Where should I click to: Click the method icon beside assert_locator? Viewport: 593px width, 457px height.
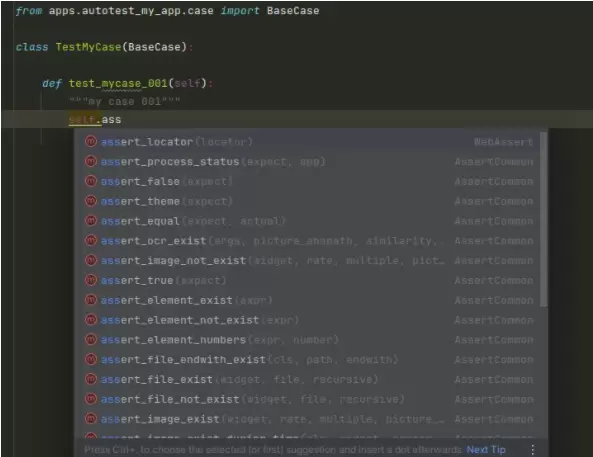[91, 141]
